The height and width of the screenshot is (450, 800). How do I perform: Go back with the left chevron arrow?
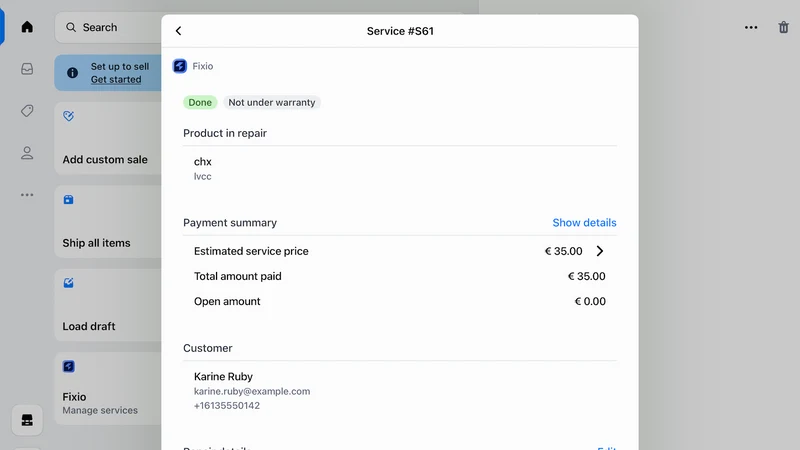[178, 31]
